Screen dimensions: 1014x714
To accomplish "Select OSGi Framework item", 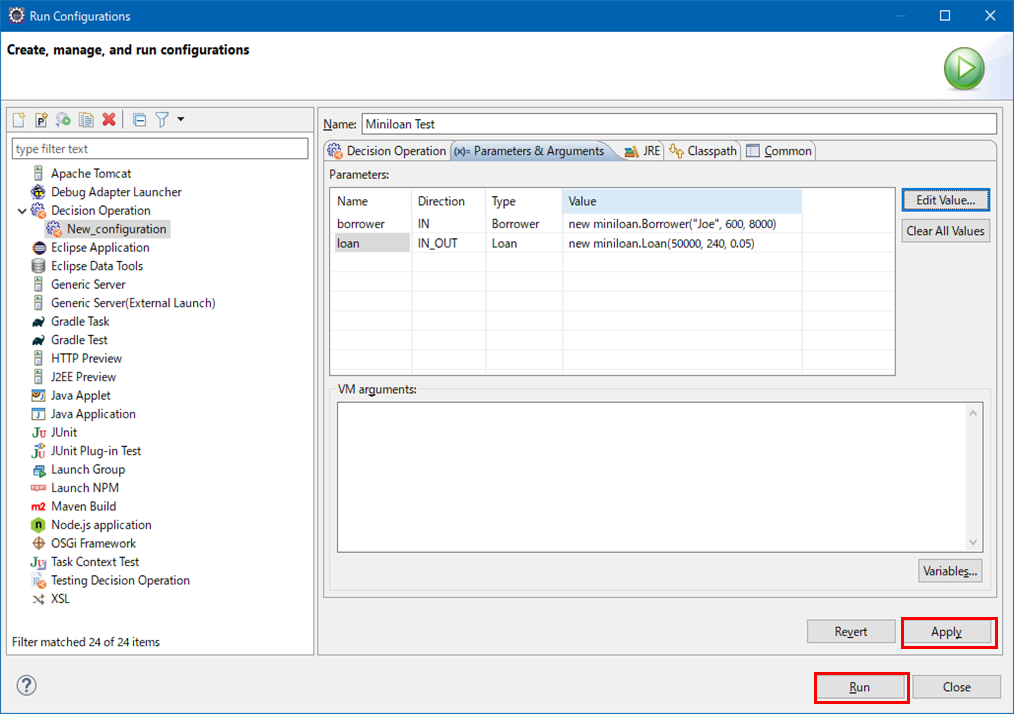I will coord(93,543).
